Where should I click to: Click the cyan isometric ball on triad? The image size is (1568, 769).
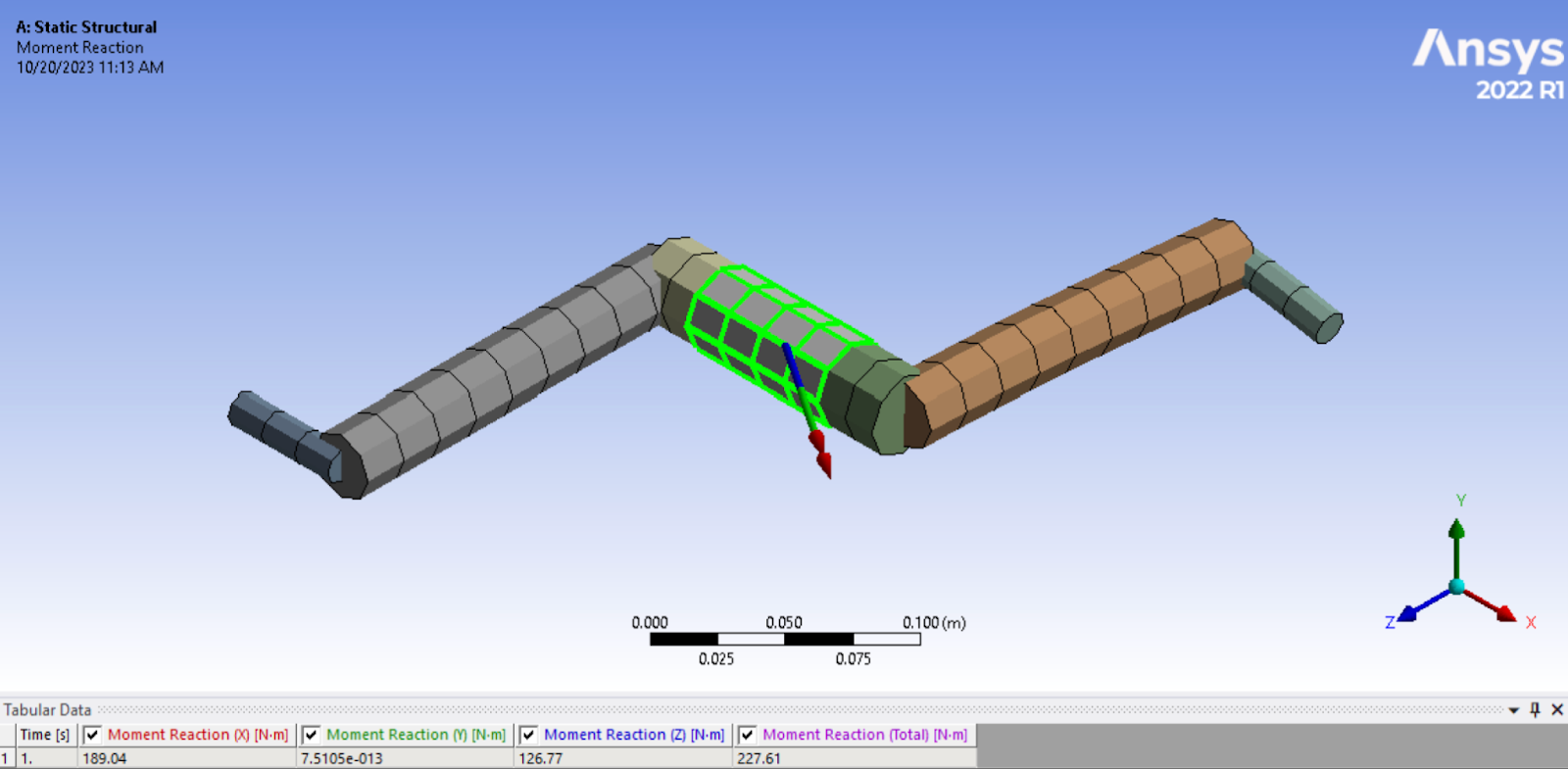coord(1456,587)
